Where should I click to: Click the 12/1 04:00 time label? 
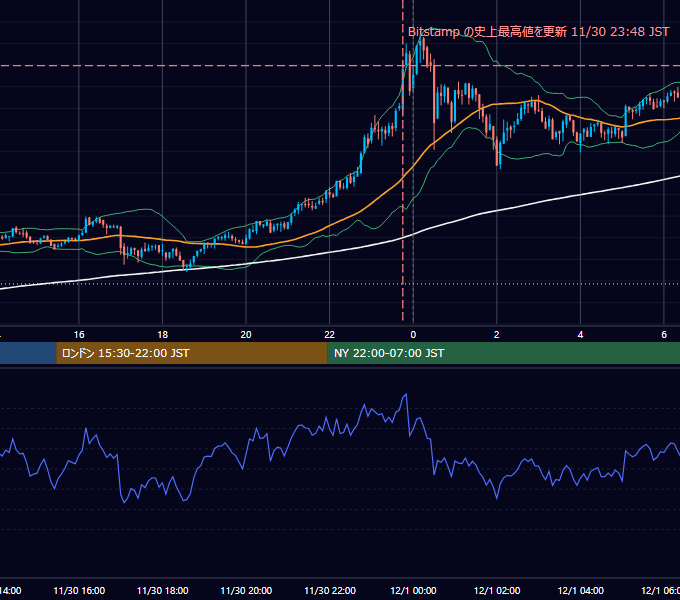click(580, 590)
